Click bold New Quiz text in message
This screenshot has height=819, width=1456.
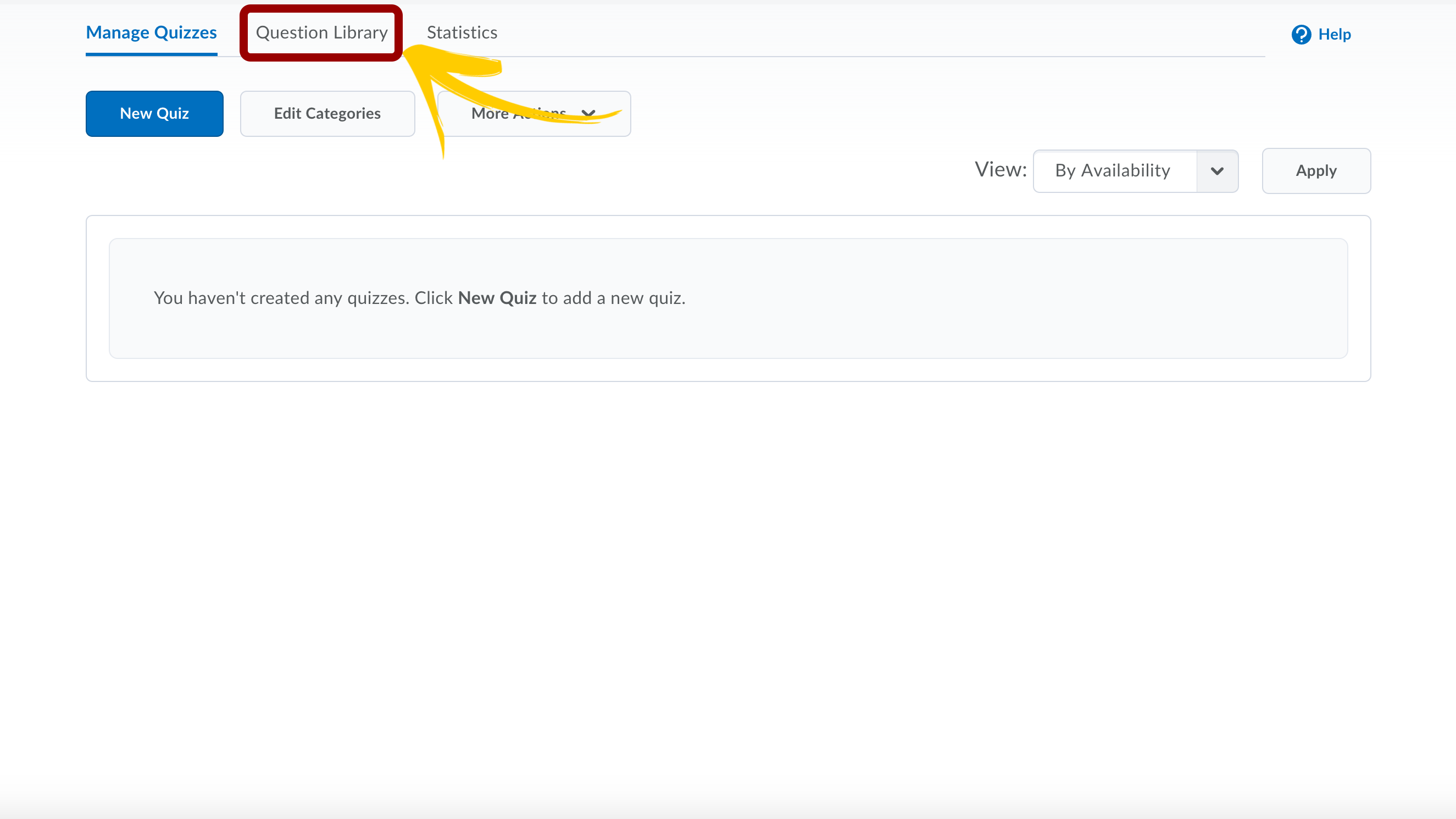(x=497, y=298)
